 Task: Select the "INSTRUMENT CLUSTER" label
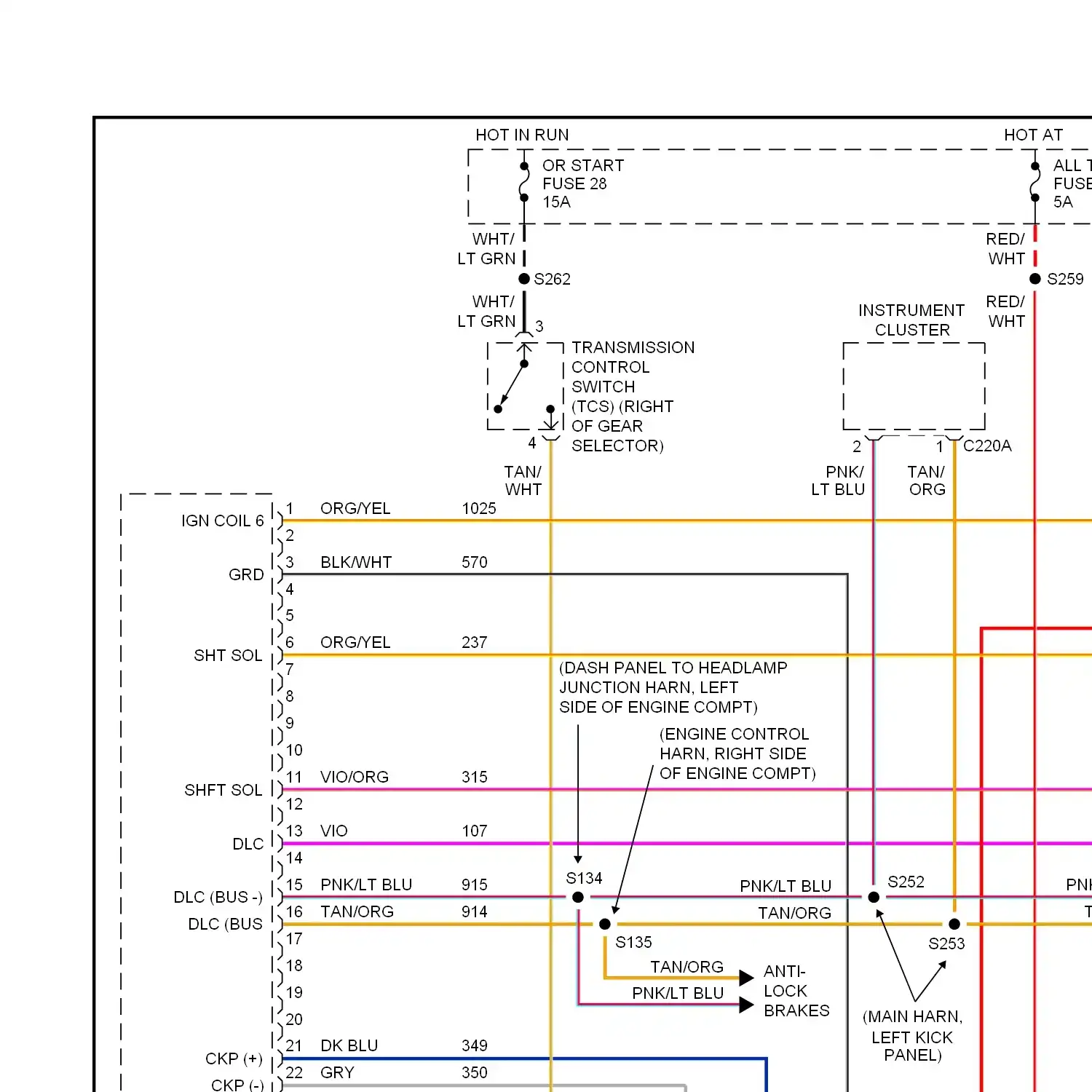911,320
